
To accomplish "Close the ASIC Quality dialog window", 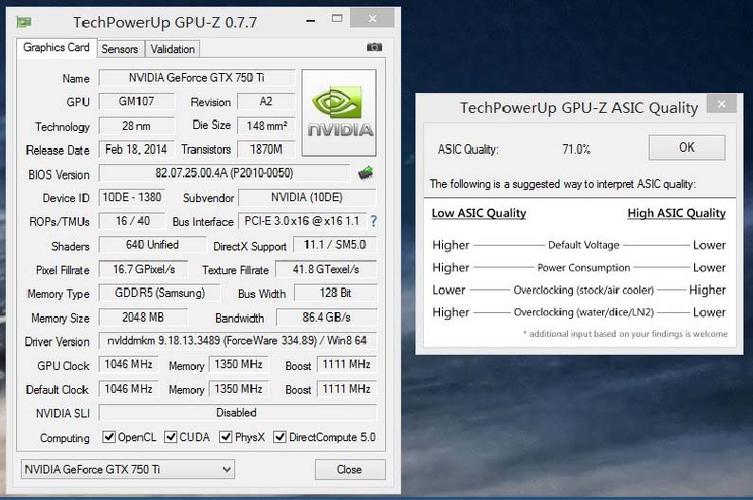I will [721, 104].
